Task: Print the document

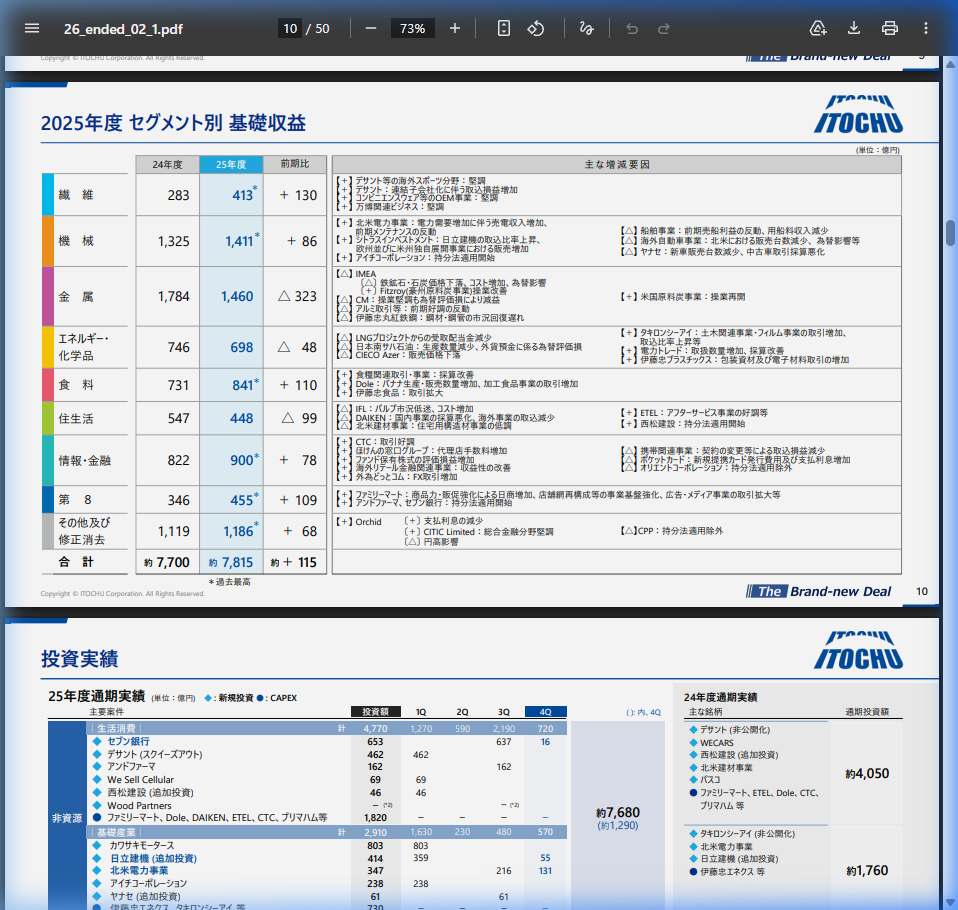Action: [x=890, y=28]
